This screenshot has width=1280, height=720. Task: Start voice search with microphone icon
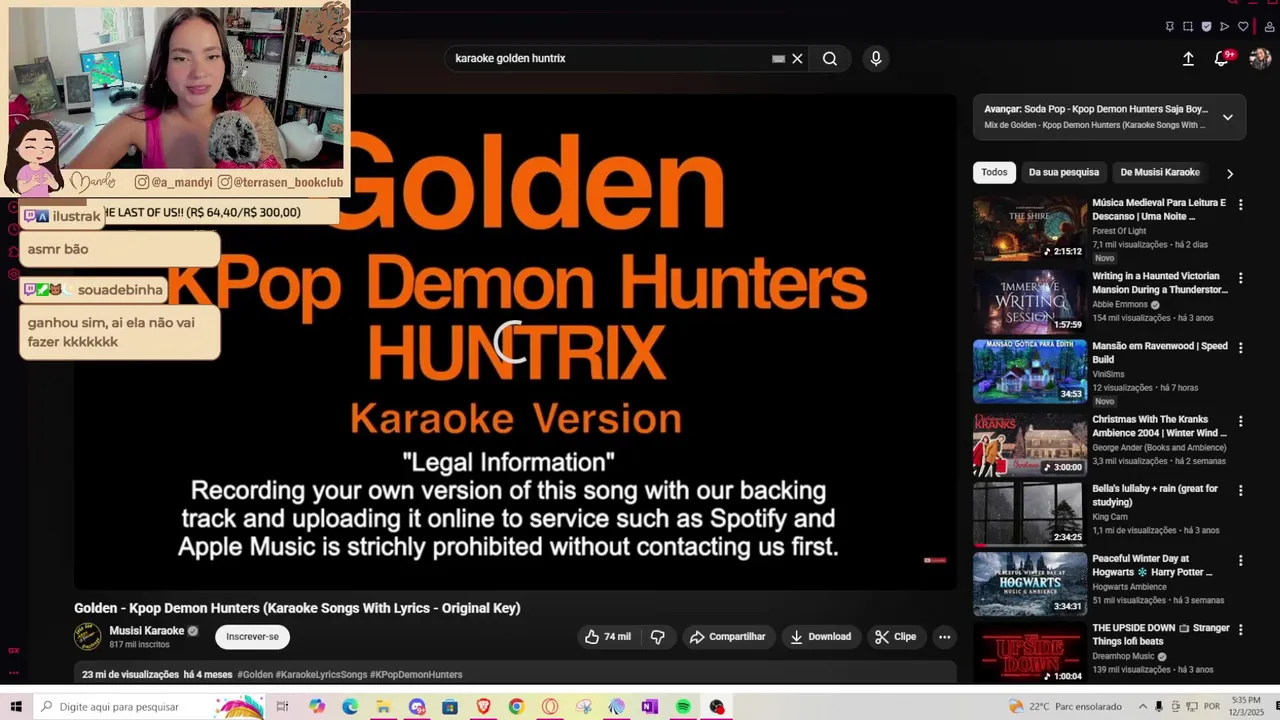876,59
